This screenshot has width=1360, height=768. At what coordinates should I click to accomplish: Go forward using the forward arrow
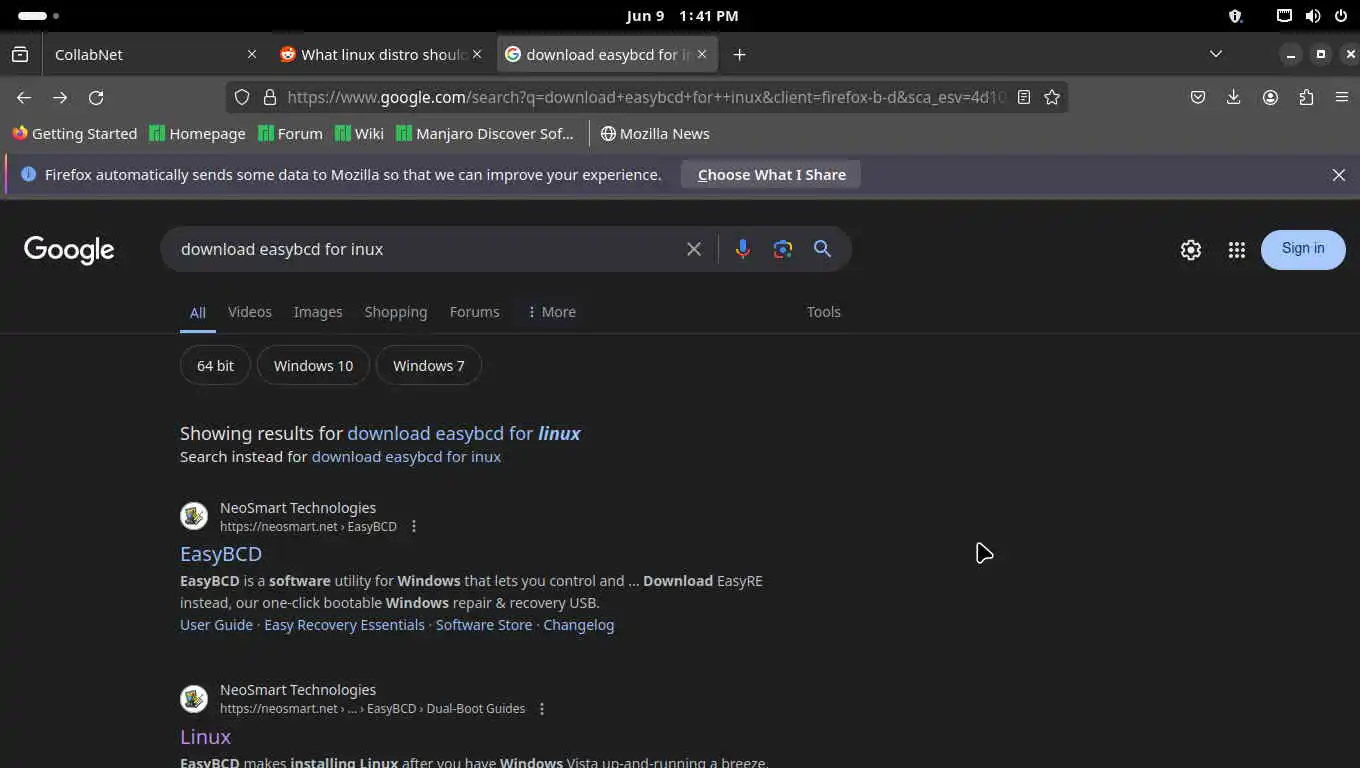point(60,97)
